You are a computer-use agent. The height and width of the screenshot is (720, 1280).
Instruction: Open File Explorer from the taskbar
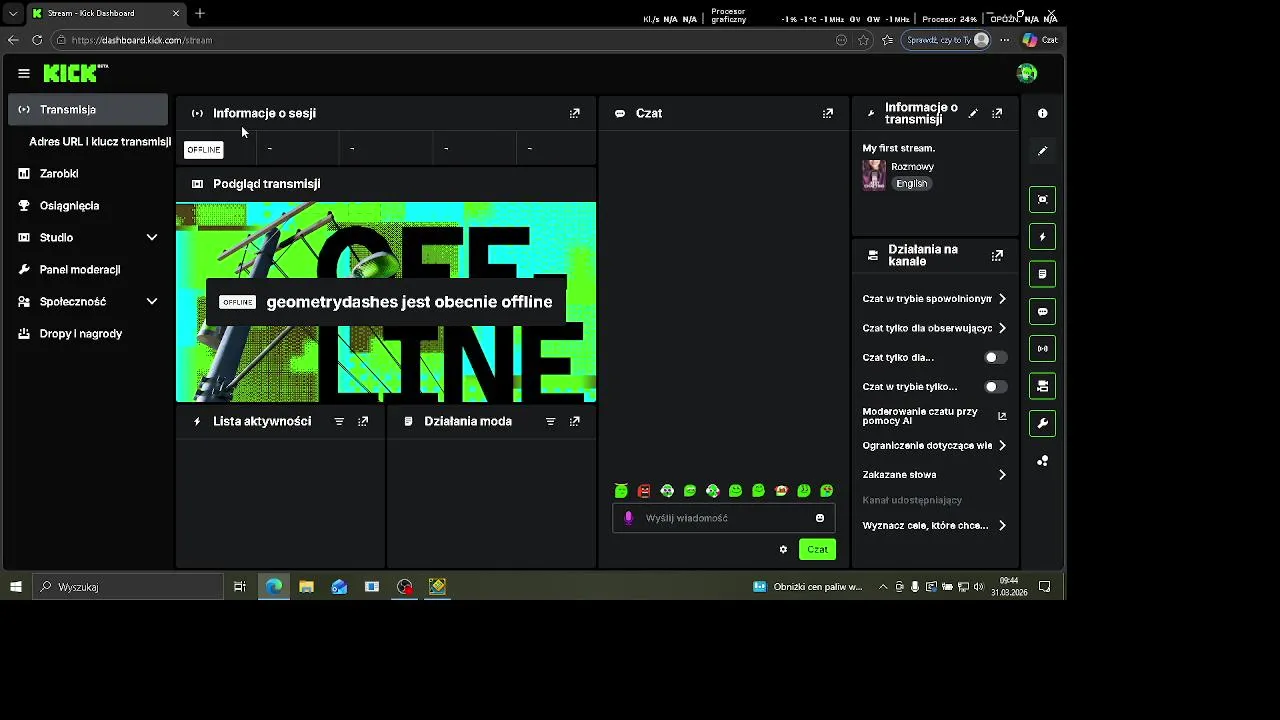pyautogui.click(x=306, y=587)
